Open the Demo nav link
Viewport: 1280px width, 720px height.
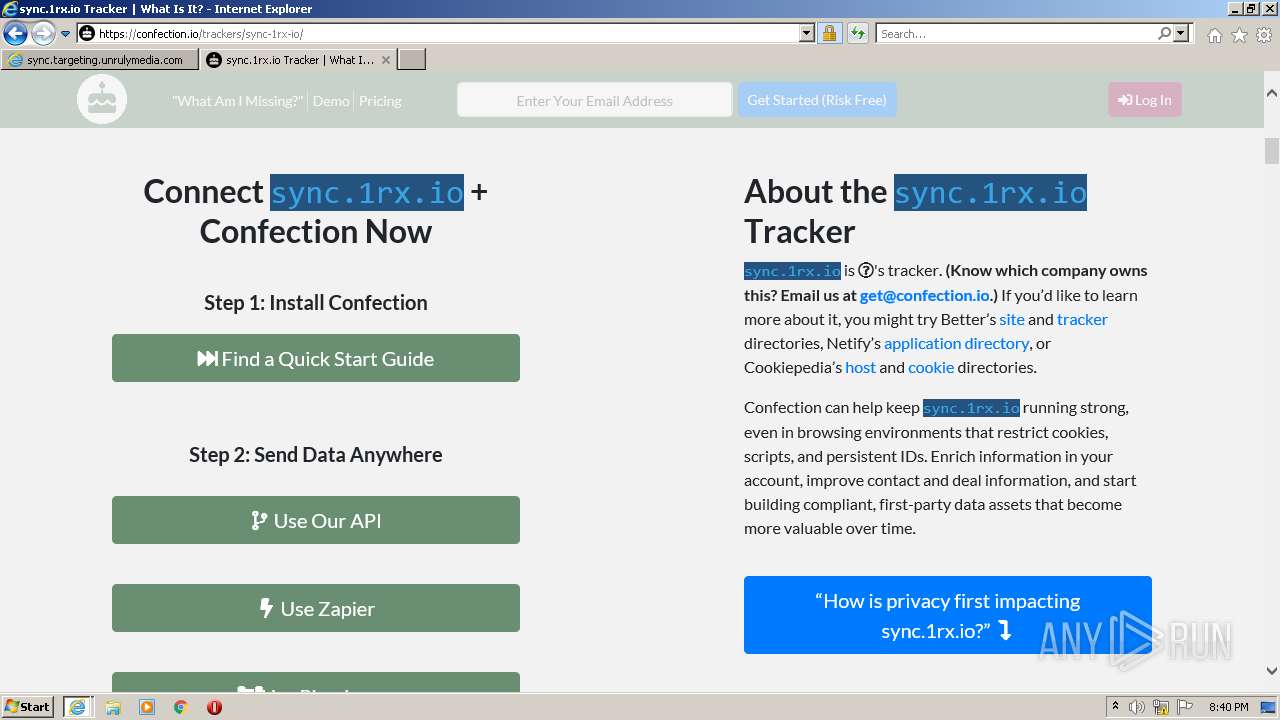pyautogui.click(x=331, y=101)
